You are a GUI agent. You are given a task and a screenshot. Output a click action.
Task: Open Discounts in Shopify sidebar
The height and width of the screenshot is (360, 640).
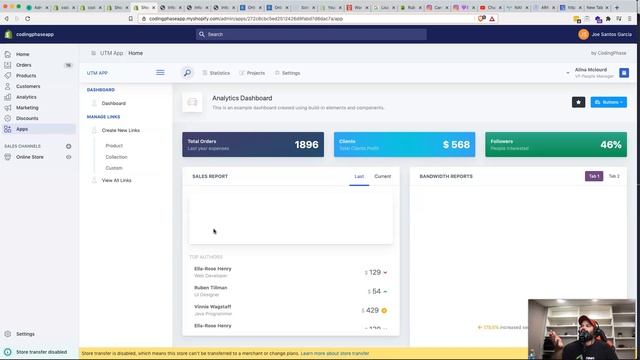pos(27,118)
